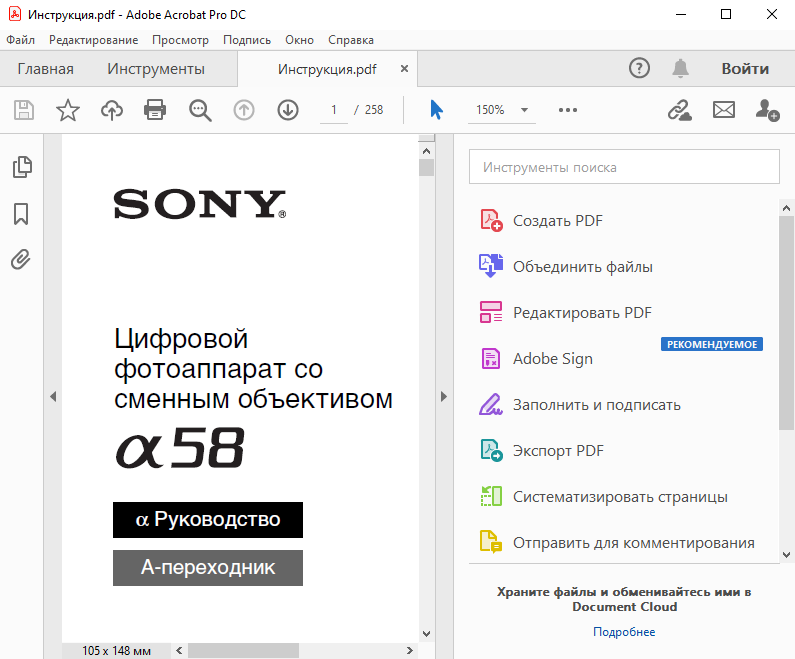Click the Войти sign-in button
795x659 pixels.
tap(745, 68)
